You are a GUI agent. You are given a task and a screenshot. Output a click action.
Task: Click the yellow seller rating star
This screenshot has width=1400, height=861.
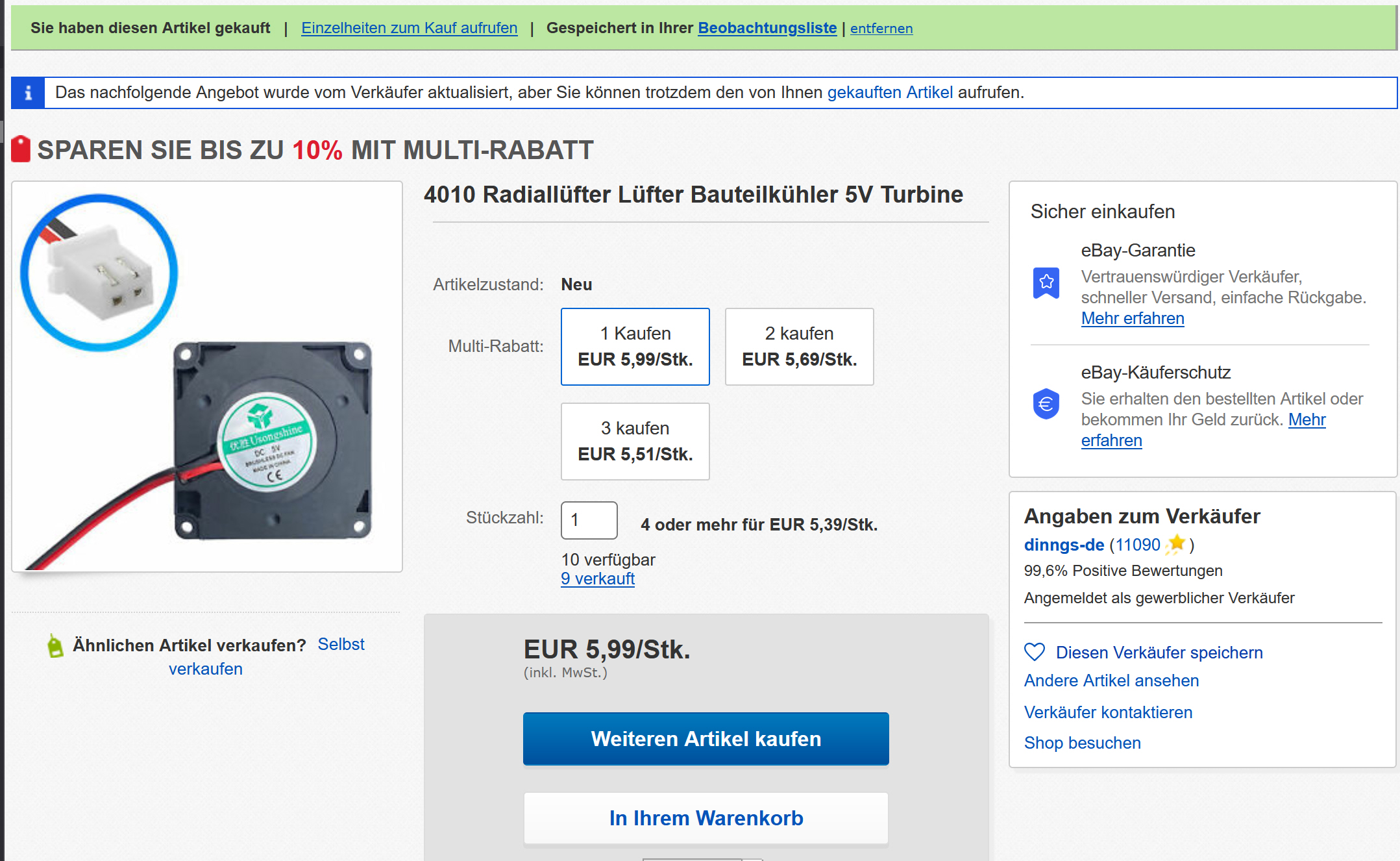coord(1175,544)
